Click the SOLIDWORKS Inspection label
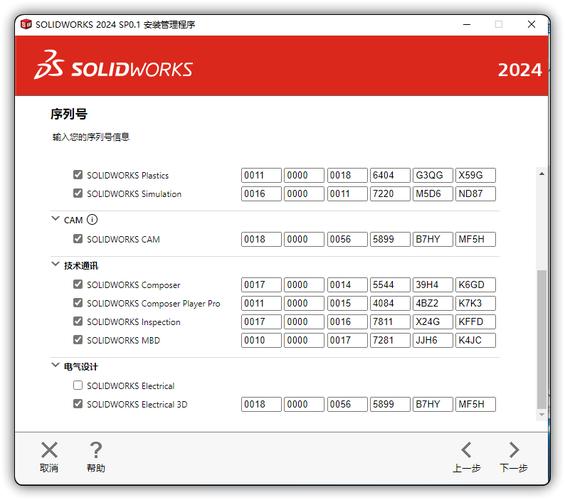565x500 pixels. (133, 322)
